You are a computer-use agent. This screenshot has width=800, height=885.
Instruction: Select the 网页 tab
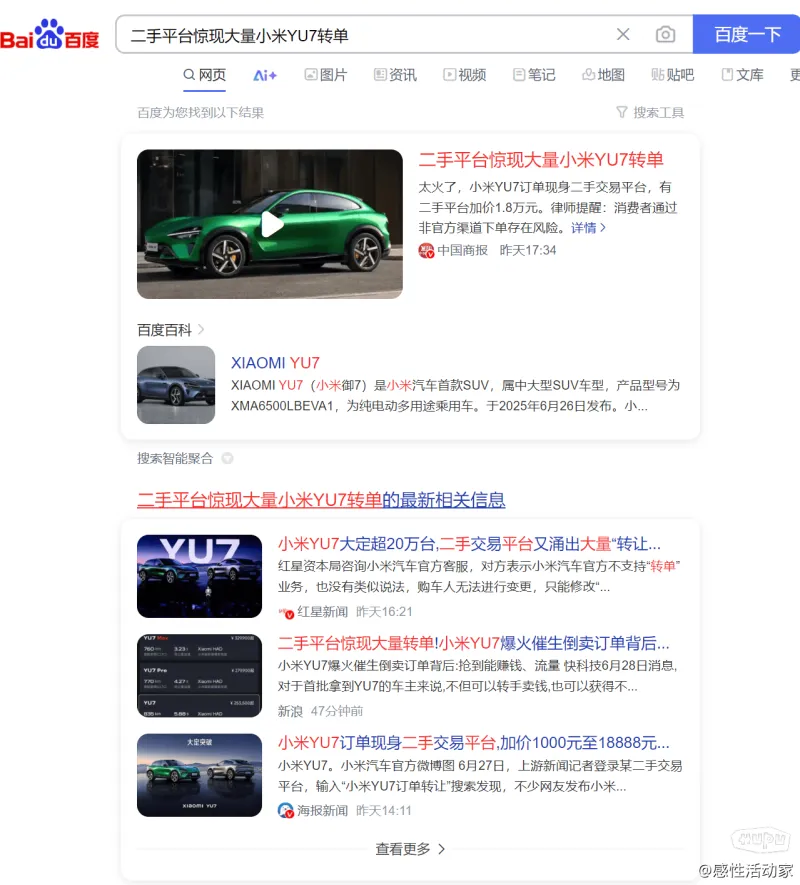tap(204, 75)
